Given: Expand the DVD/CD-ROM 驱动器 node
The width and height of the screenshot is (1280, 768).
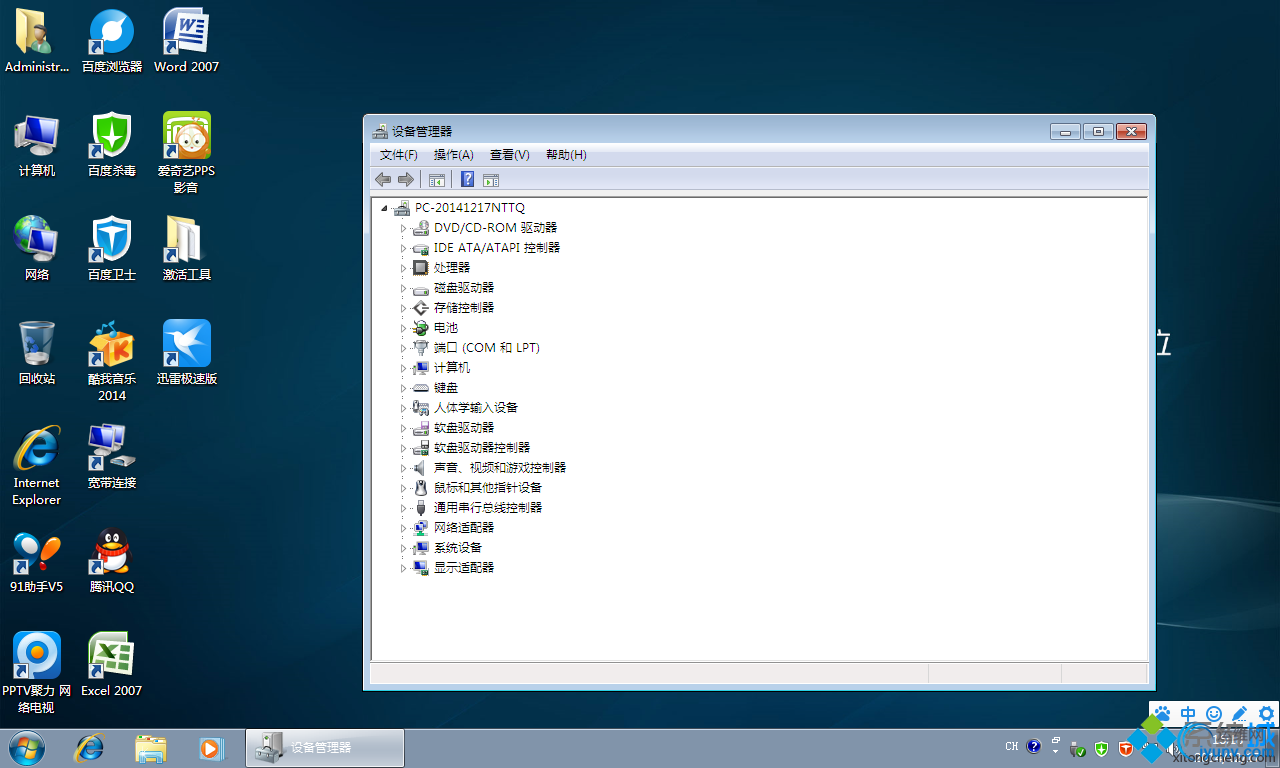Looking at the screenshot, I should 404,228.
